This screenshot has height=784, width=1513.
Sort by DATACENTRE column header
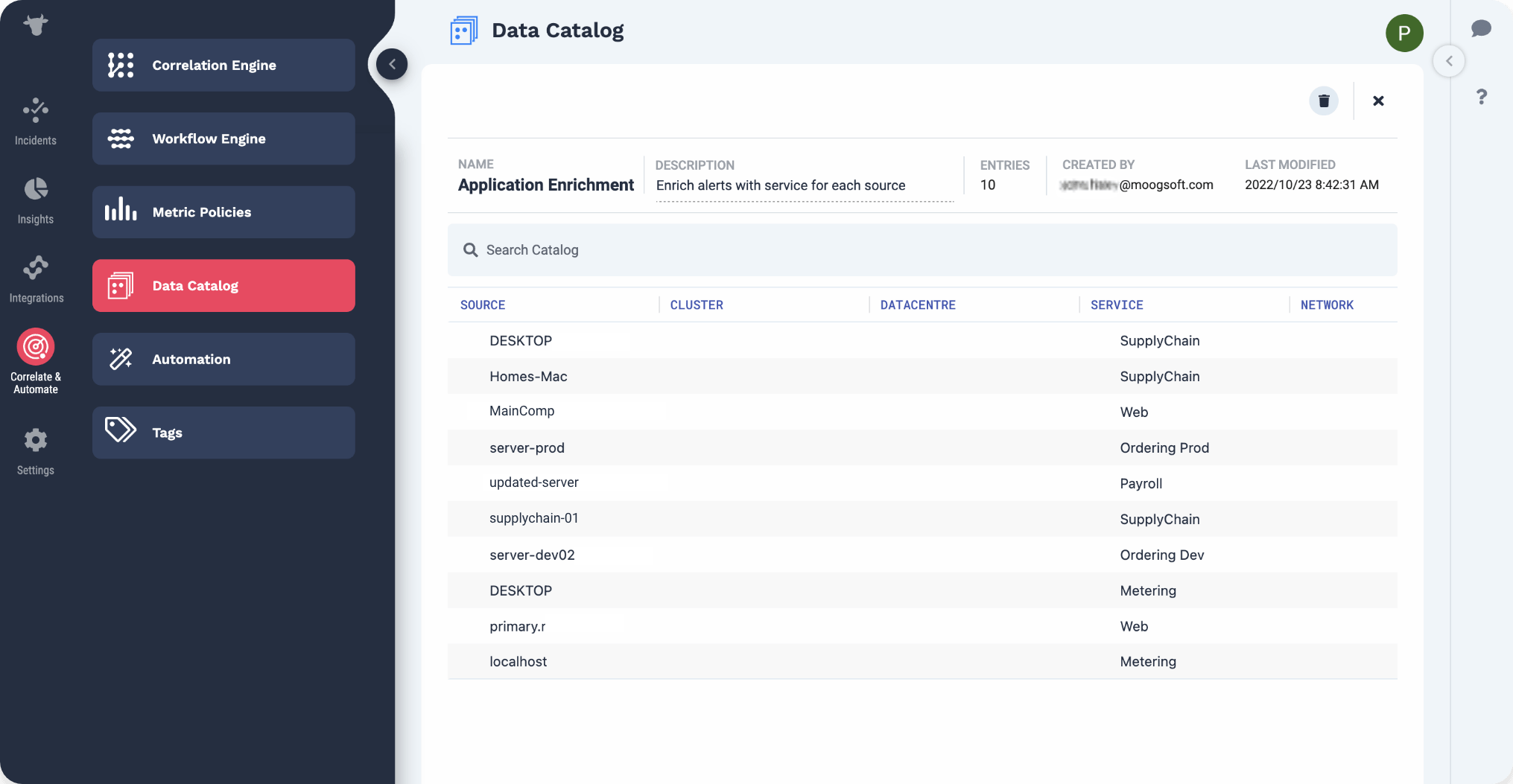pos(918,305)
